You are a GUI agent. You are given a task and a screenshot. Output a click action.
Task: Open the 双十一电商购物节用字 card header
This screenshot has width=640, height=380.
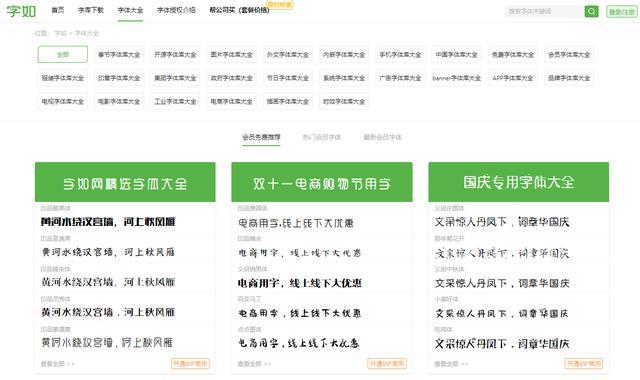(322, 182)
